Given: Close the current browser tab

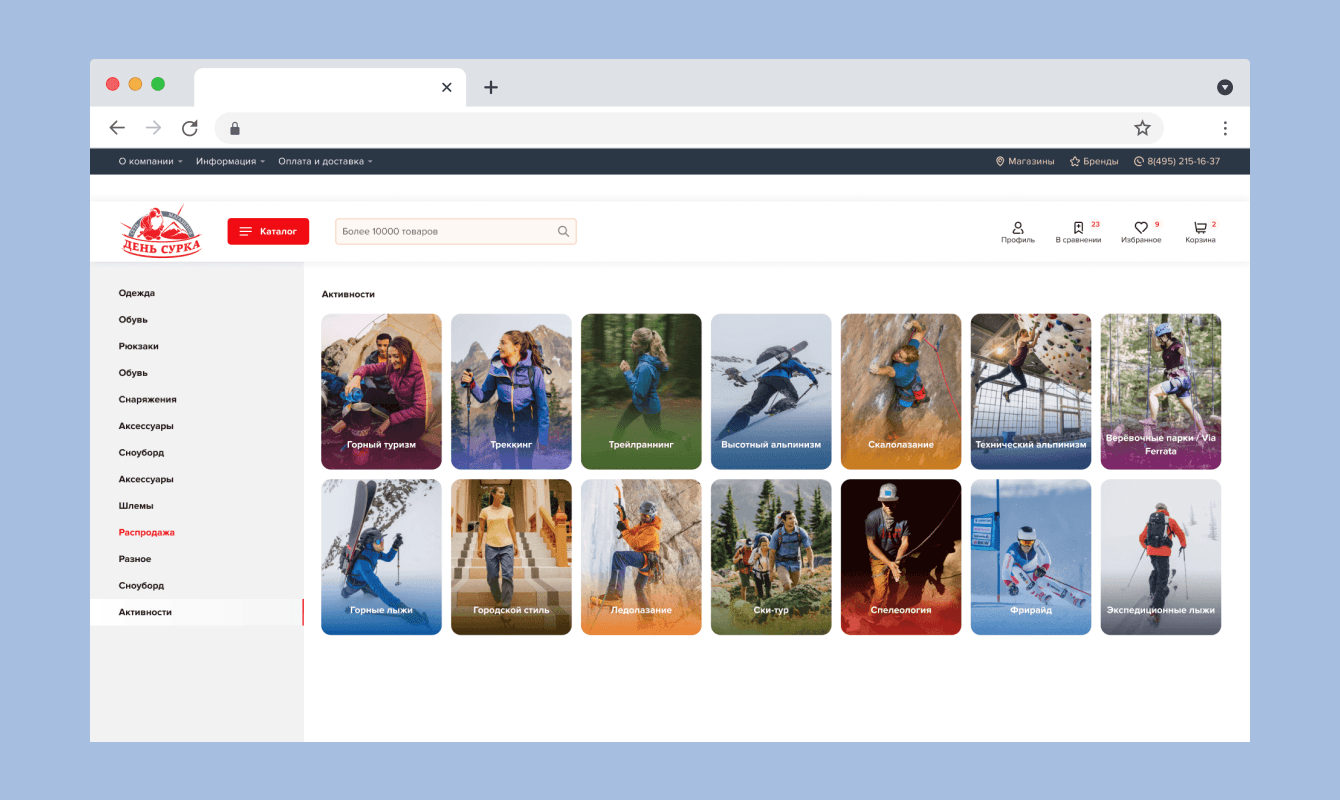Looking at the screenshot, I should pos(446,87).
